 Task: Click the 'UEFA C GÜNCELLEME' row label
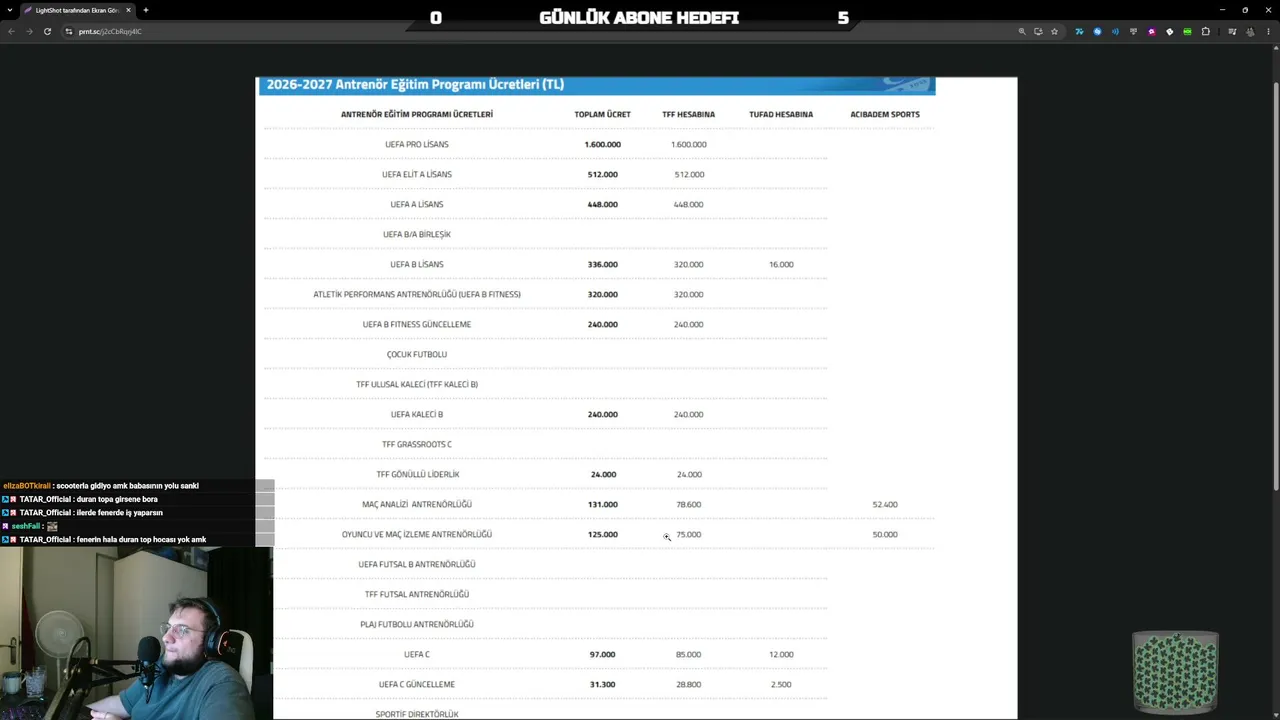[x=417, y=684]
